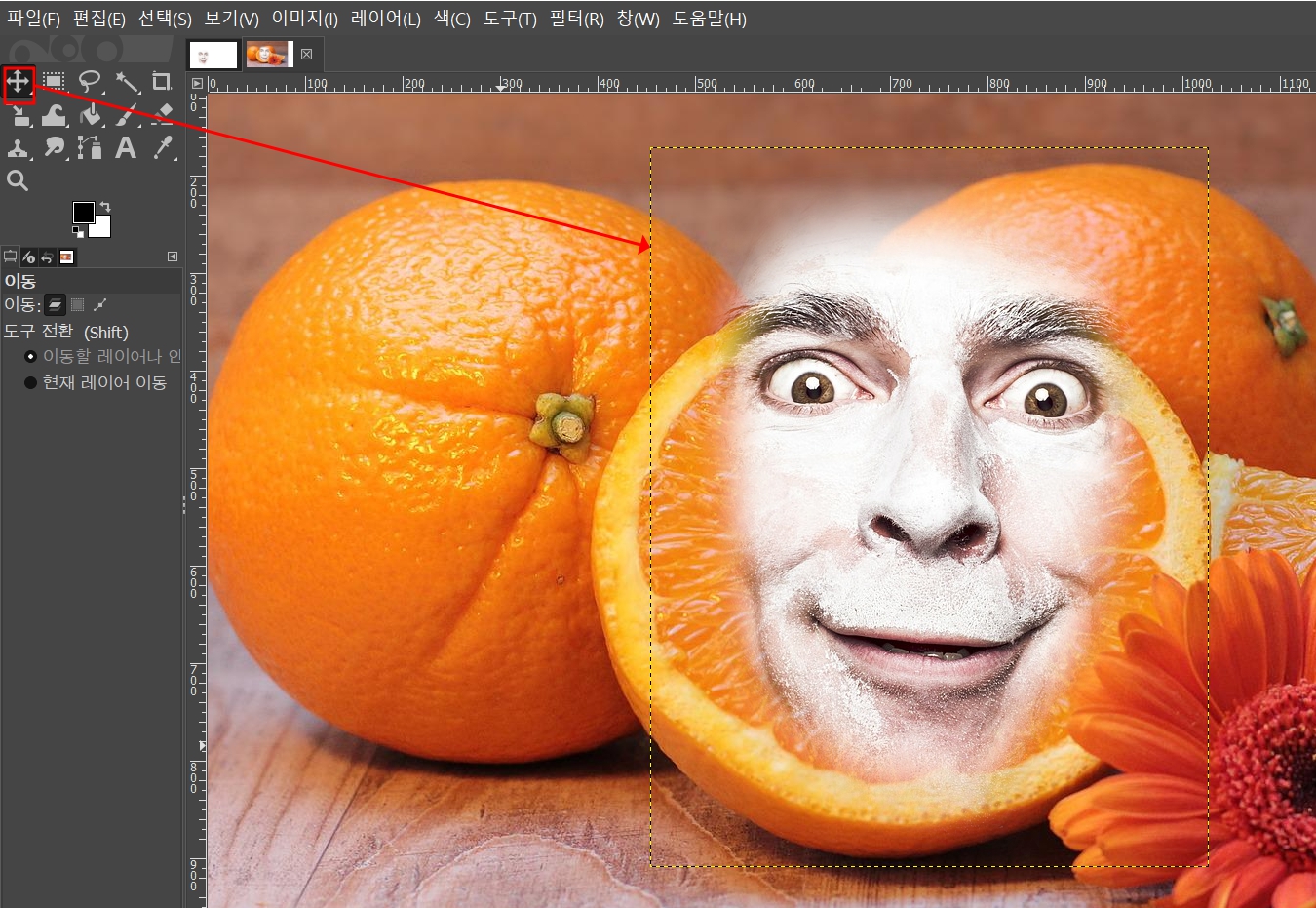Select the Bucket Fill tool
The height and width of the screenshot is (908, 1316).
click(x=91, y=115)
